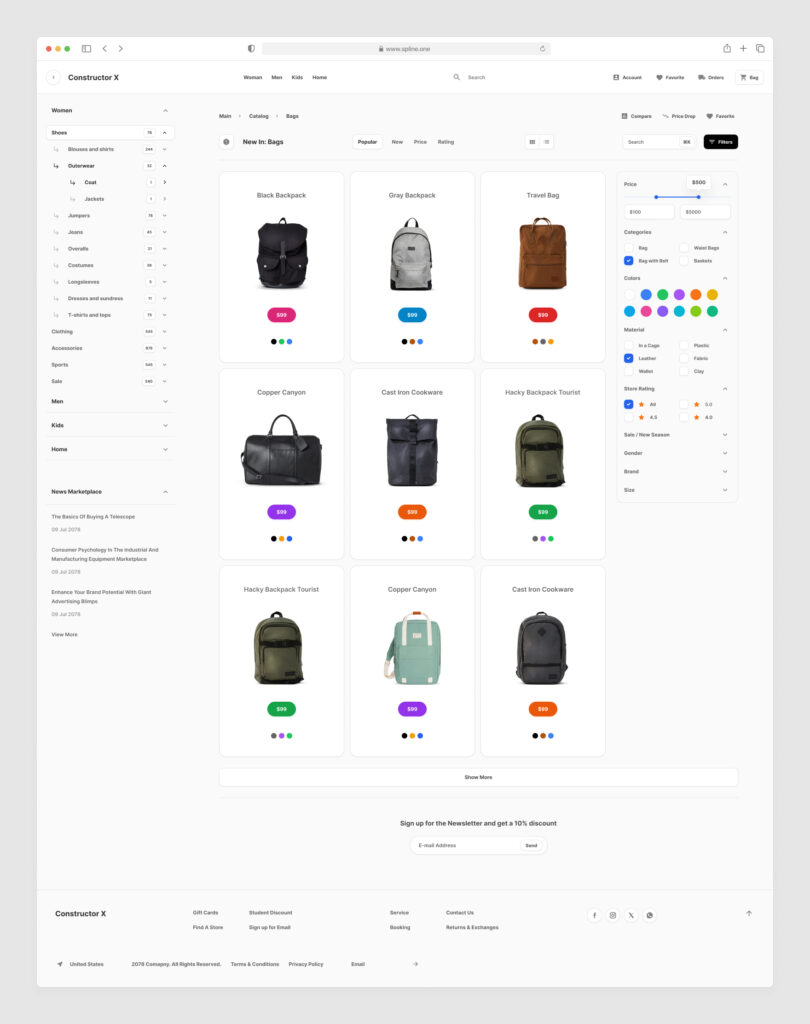
Task: Expand the Brand filter
Action: coord(725,472)
